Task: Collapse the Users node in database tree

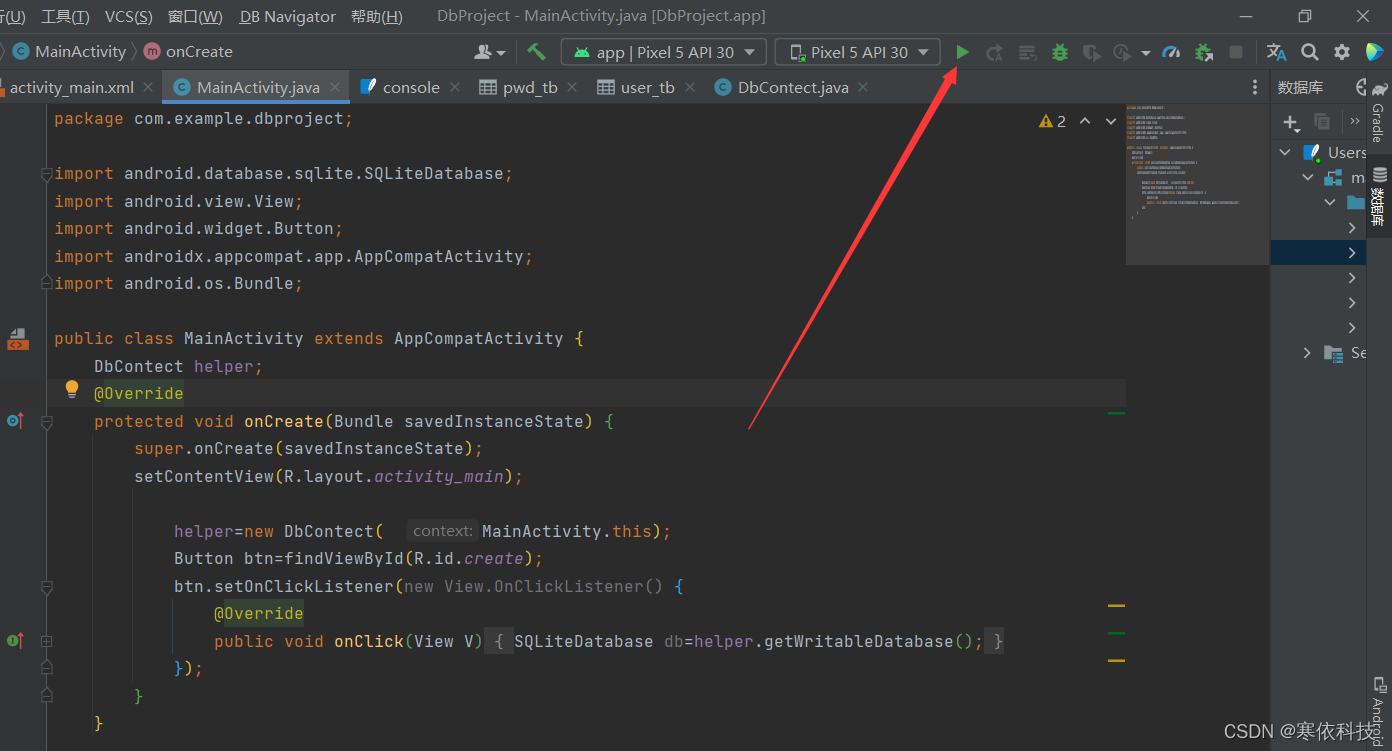Action: [x=1285, y=152]
